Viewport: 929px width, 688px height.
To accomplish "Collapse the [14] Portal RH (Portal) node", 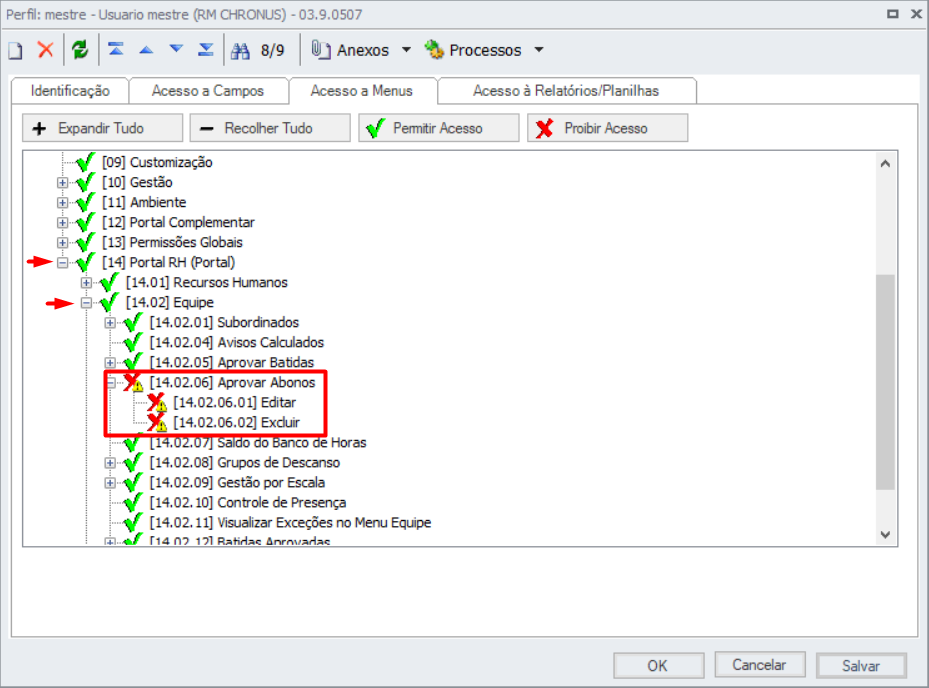I will click(x=62, y=263).
